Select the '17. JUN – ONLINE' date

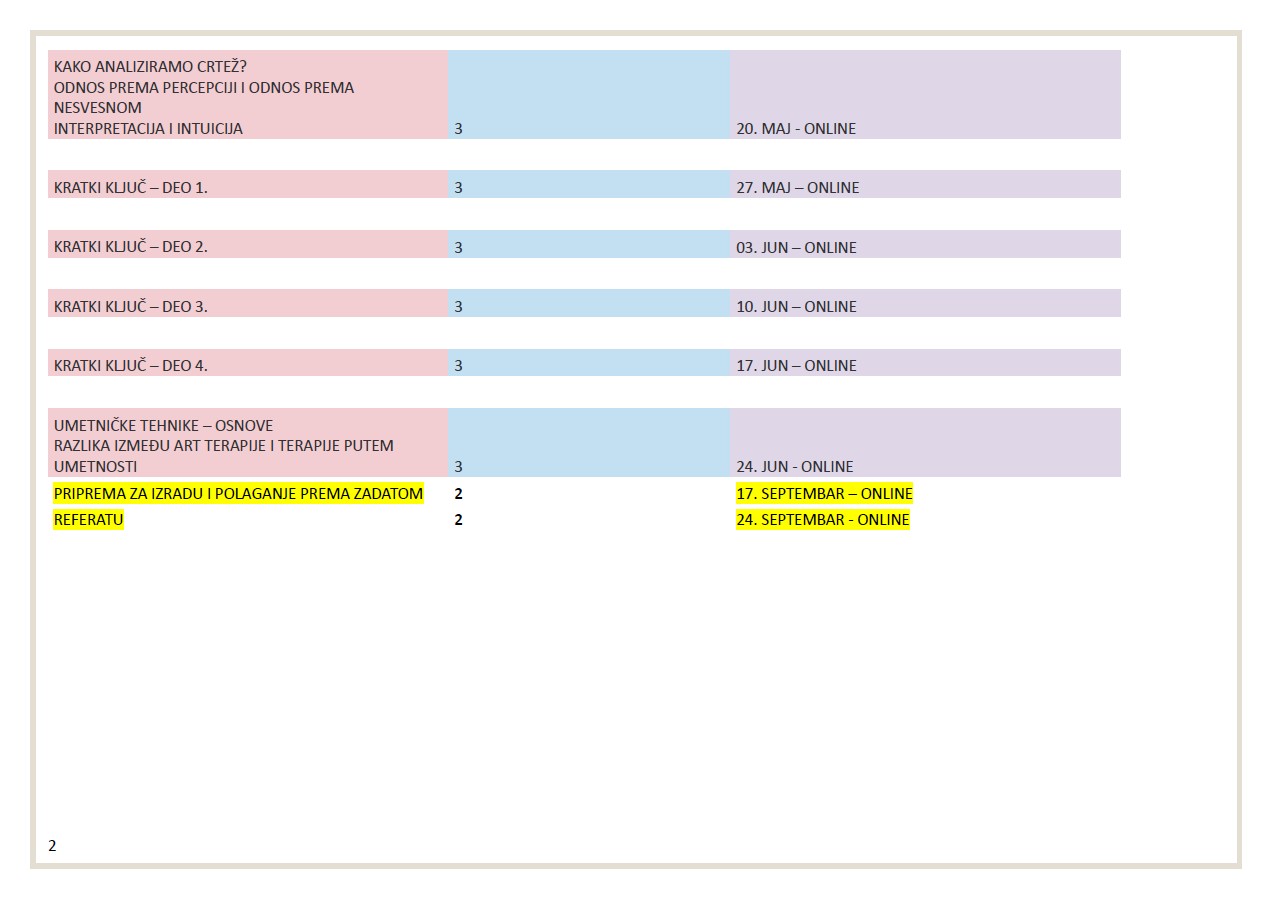(x=796, y=366)
